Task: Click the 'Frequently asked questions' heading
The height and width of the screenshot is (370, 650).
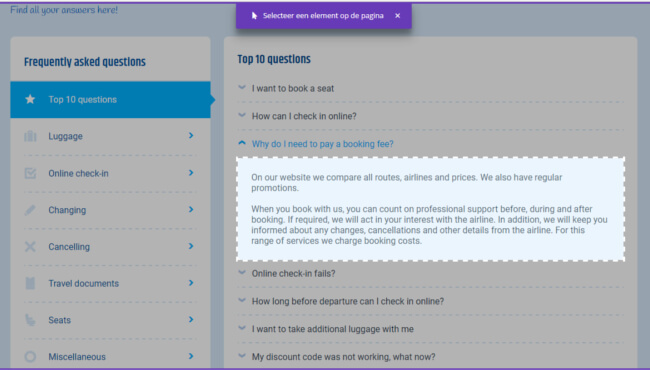Action: (85, 62)
